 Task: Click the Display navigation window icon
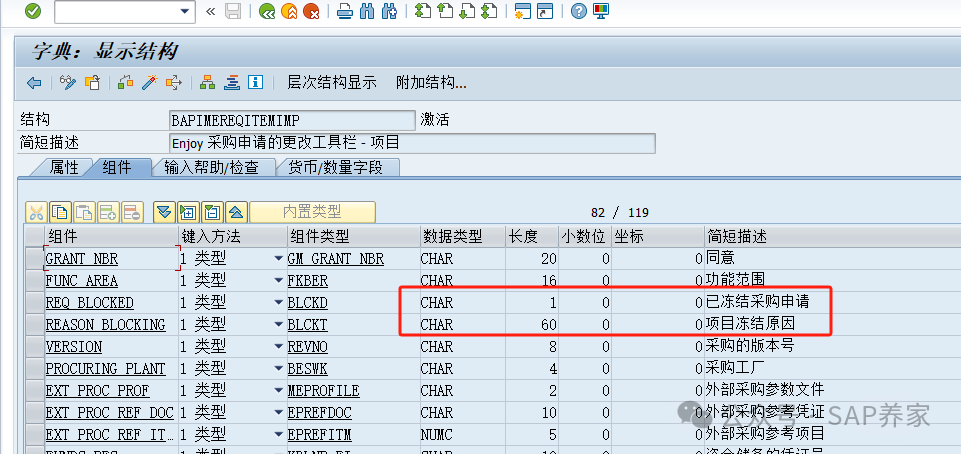[x=232, y=83]
